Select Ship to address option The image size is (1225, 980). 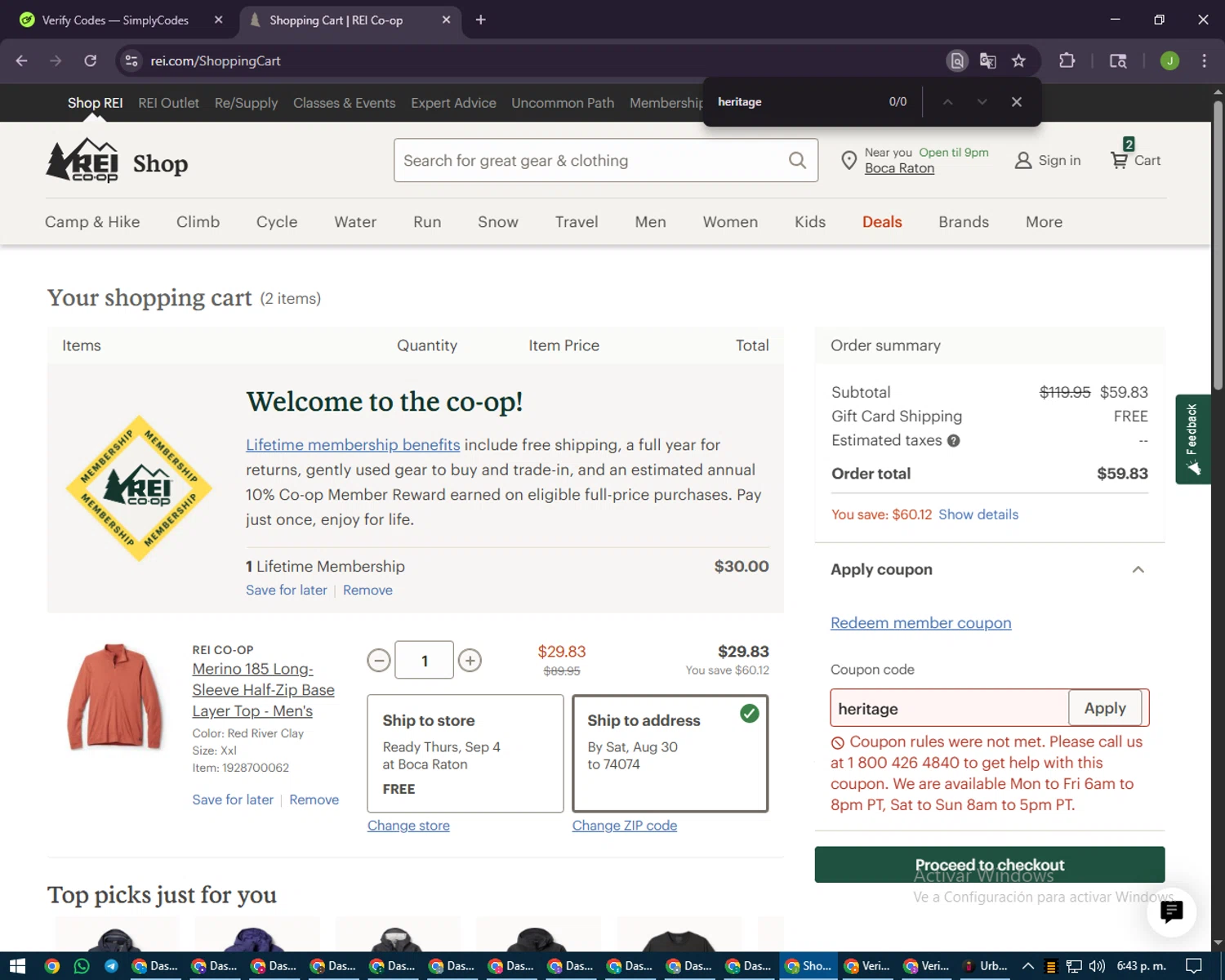click(670, 753)
